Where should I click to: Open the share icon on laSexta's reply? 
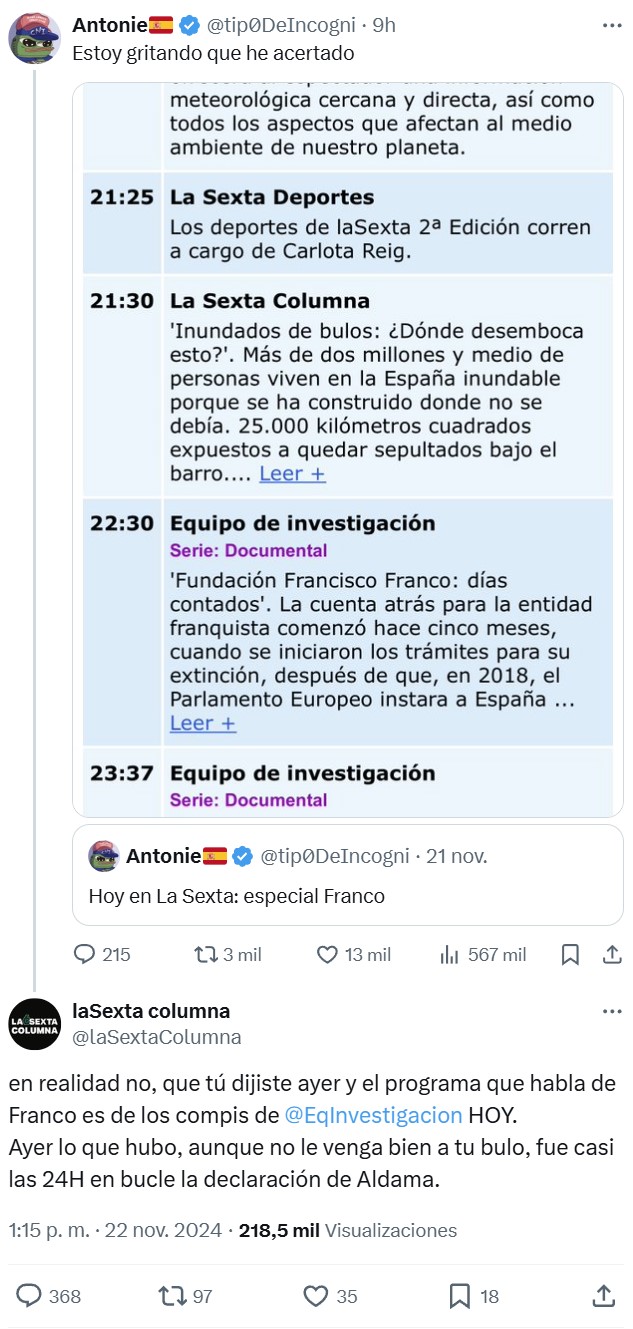pyautogui.click(x=605, y=1296)
